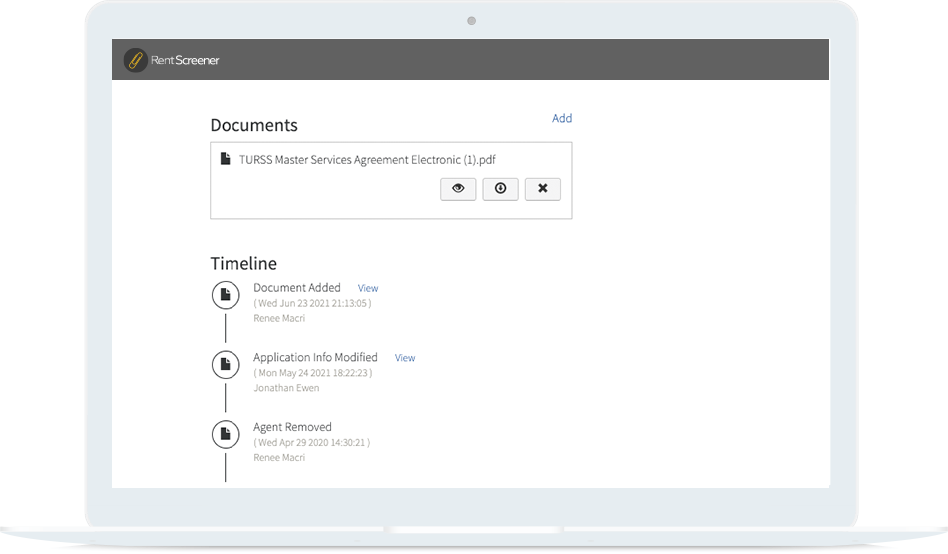Select the Application Info Modified timeline icon
Image resolution: width=948 pixels, height=554 pixels.
tap(226, 365)
